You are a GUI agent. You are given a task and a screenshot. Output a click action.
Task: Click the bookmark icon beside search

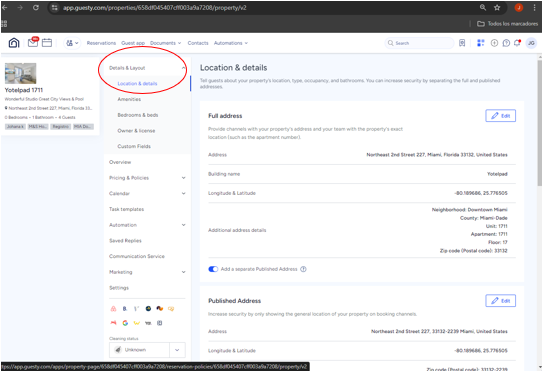462,43
